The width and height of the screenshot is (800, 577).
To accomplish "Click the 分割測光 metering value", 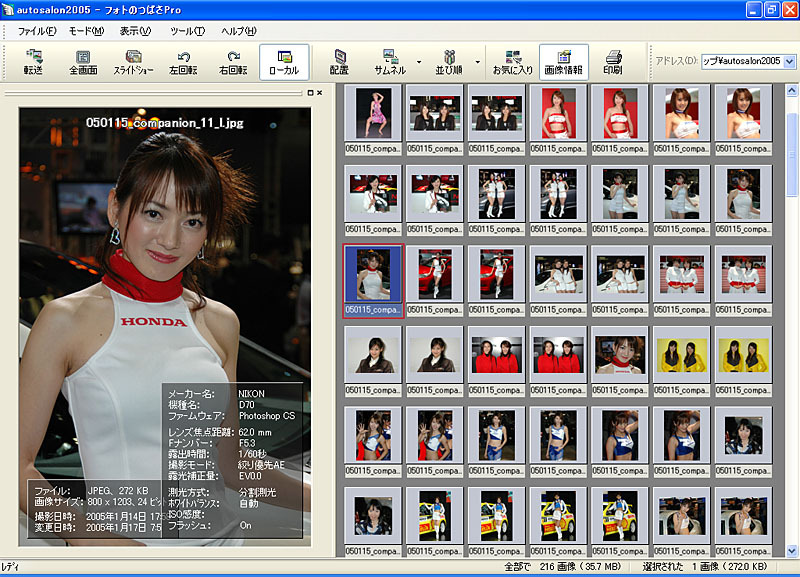I will pyautogui.click(x=257, y=492).
